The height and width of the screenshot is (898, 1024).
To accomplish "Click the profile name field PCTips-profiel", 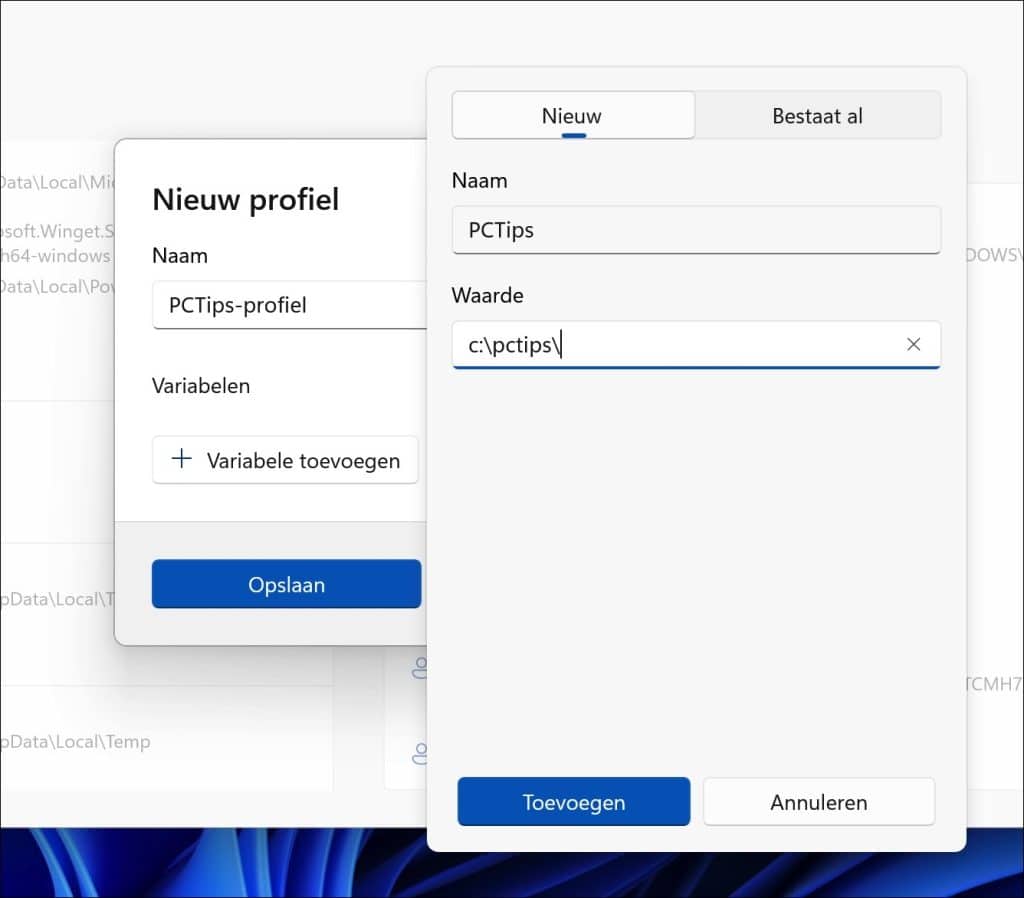I will 290,305.
